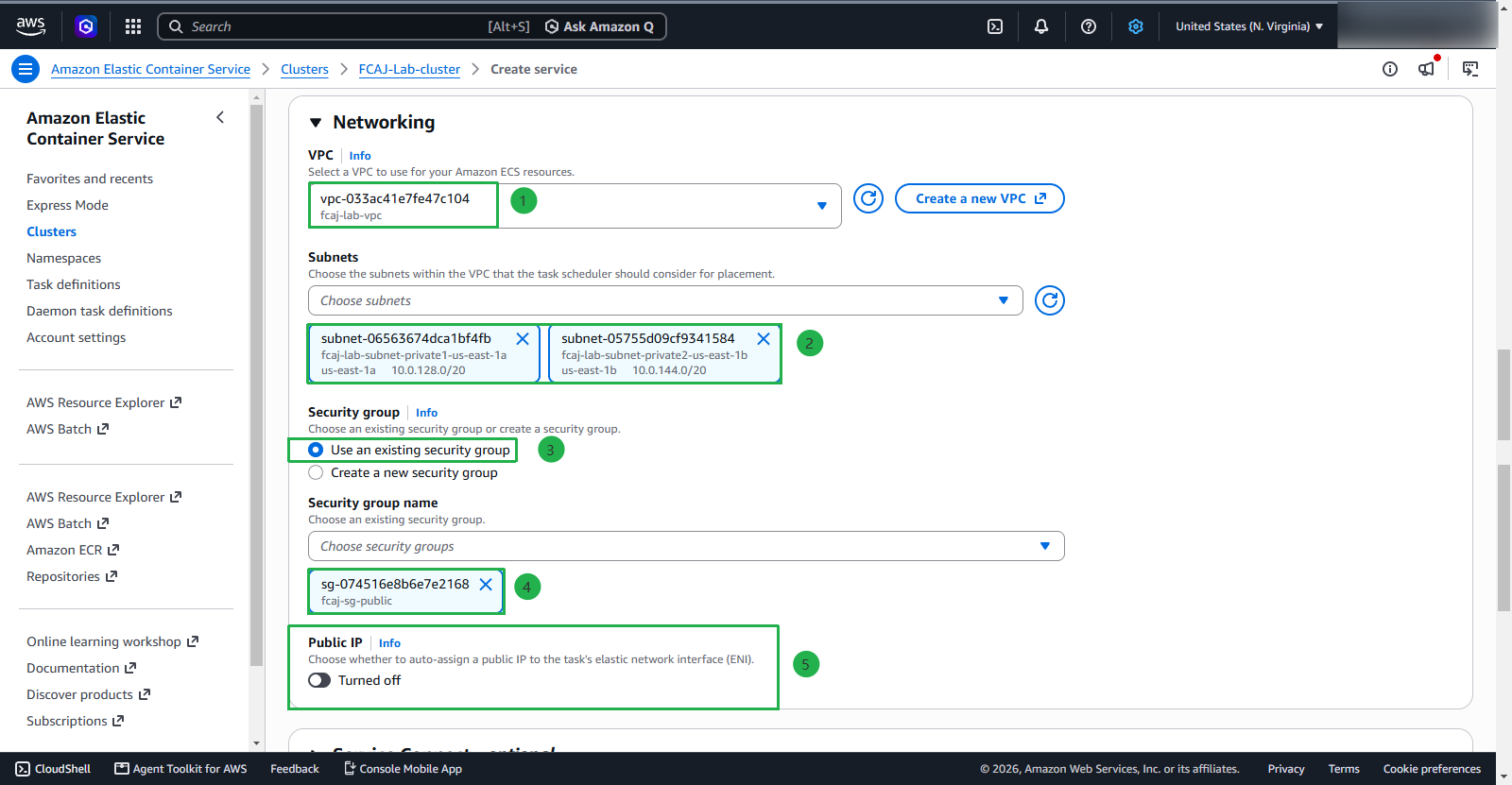Turn on the Public IP toggle
Viewport: 1512px width, 785px height.
(319, 680)
